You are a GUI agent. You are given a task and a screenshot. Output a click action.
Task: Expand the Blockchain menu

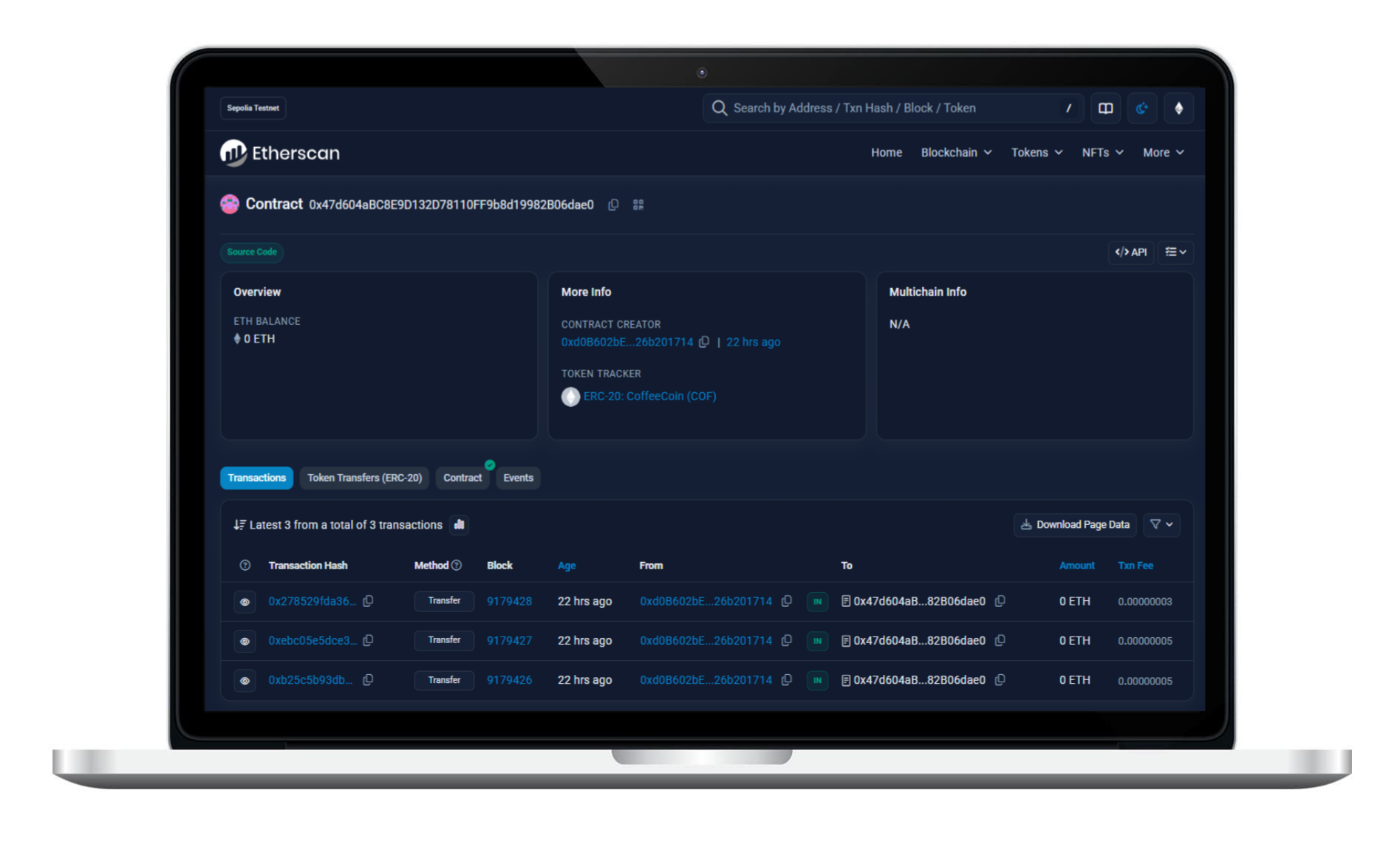pyautogui.click(x=956, y=153)
